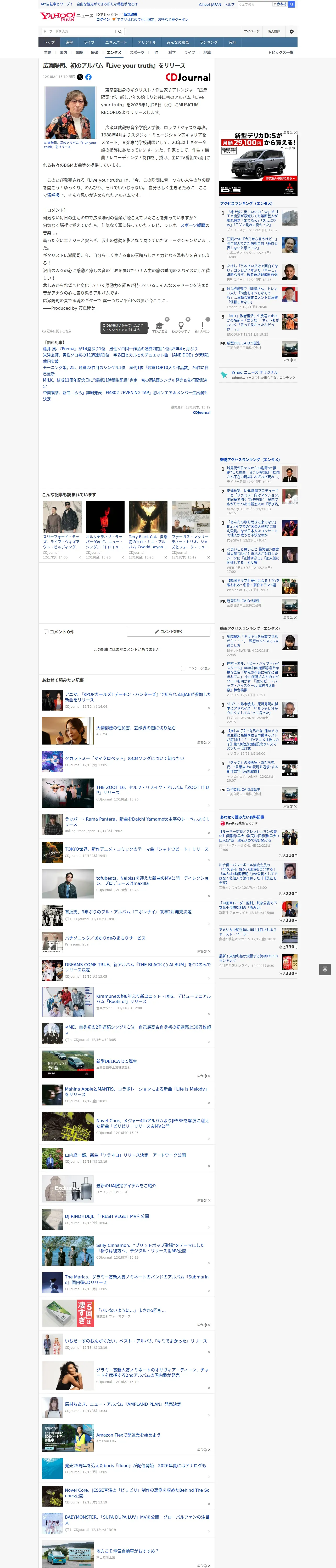Image resolution: width=336 pixels, height=1568 pixels.
Task: Open the エキスパート navigation tab
Action: (x=116, y=43)
